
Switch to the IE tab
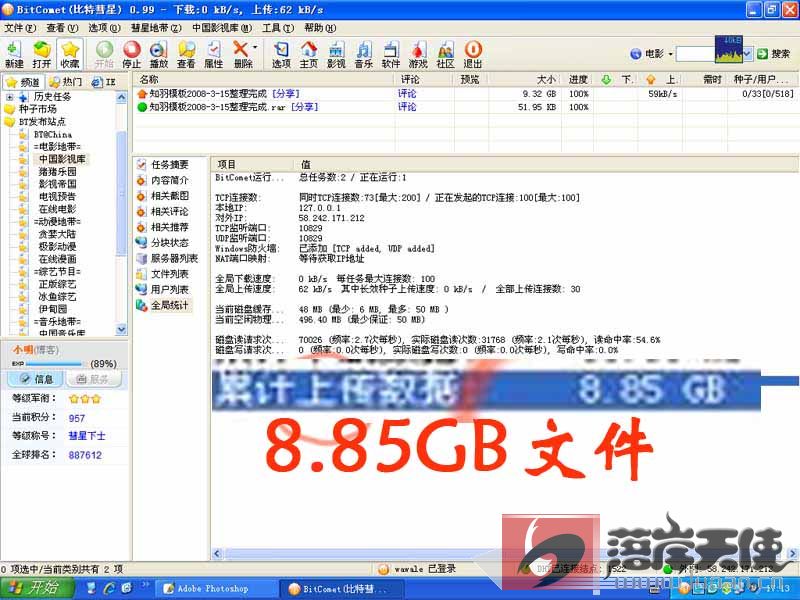pyautogui.click(x=104, y=82)
